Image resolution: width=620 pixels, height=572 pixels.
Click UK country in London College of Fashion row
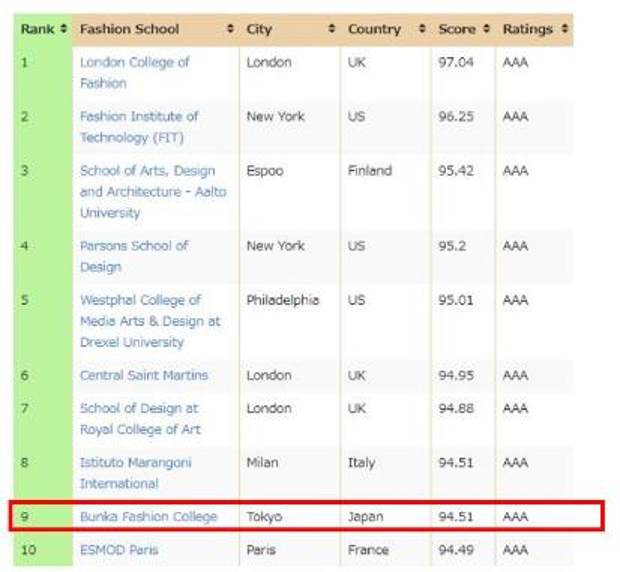357,62
